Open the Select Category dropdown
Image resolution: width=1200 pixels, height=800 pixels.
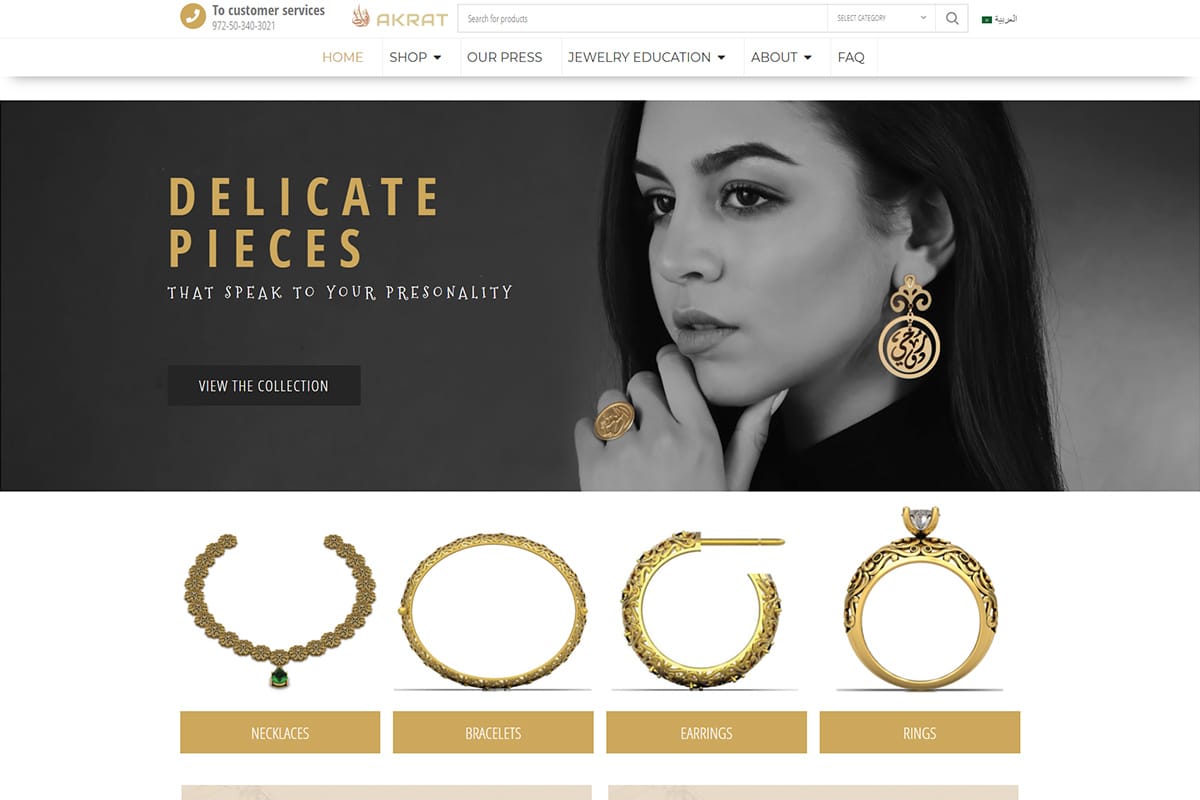click(881, 18)
